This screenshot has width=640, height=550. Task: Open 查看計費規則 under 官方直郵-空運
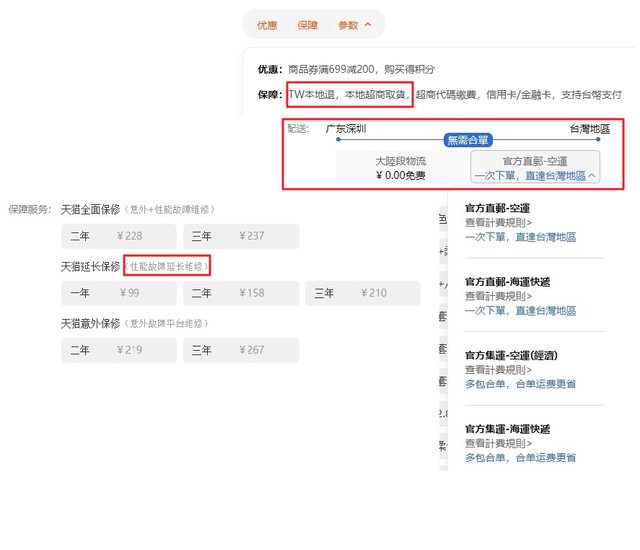(498, 223)
